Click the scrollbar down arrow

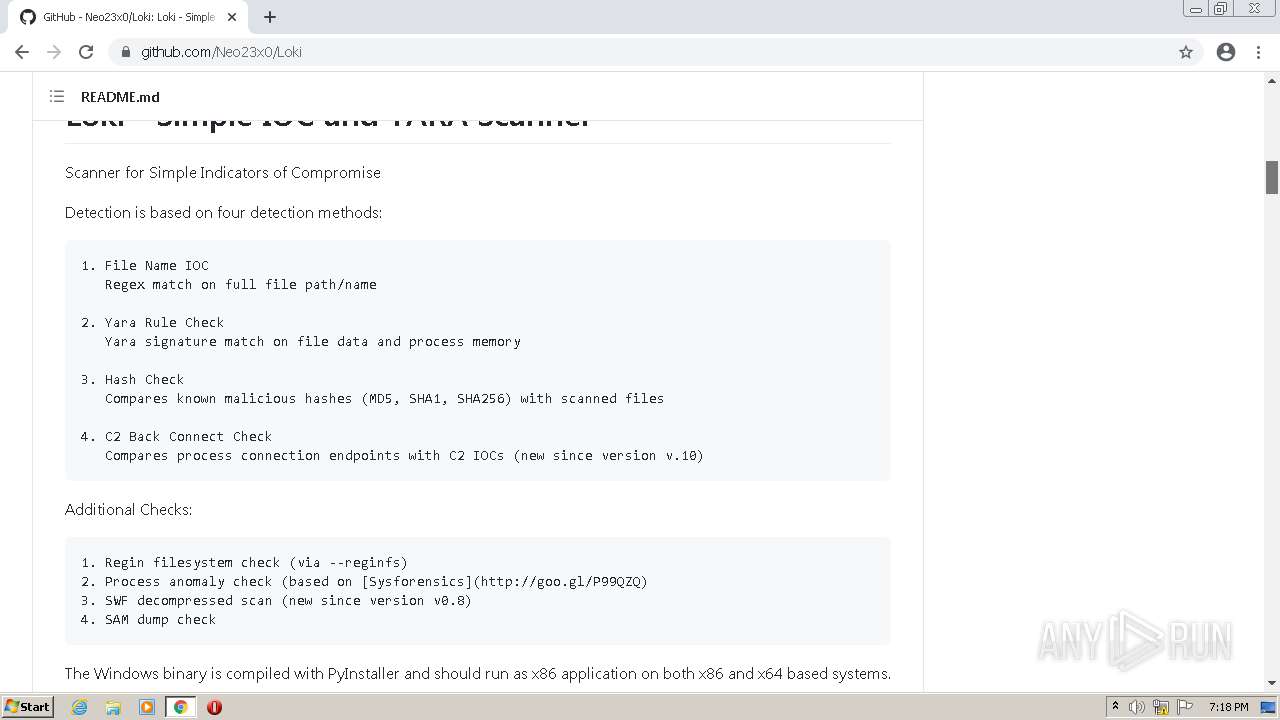pos(1272,683)
